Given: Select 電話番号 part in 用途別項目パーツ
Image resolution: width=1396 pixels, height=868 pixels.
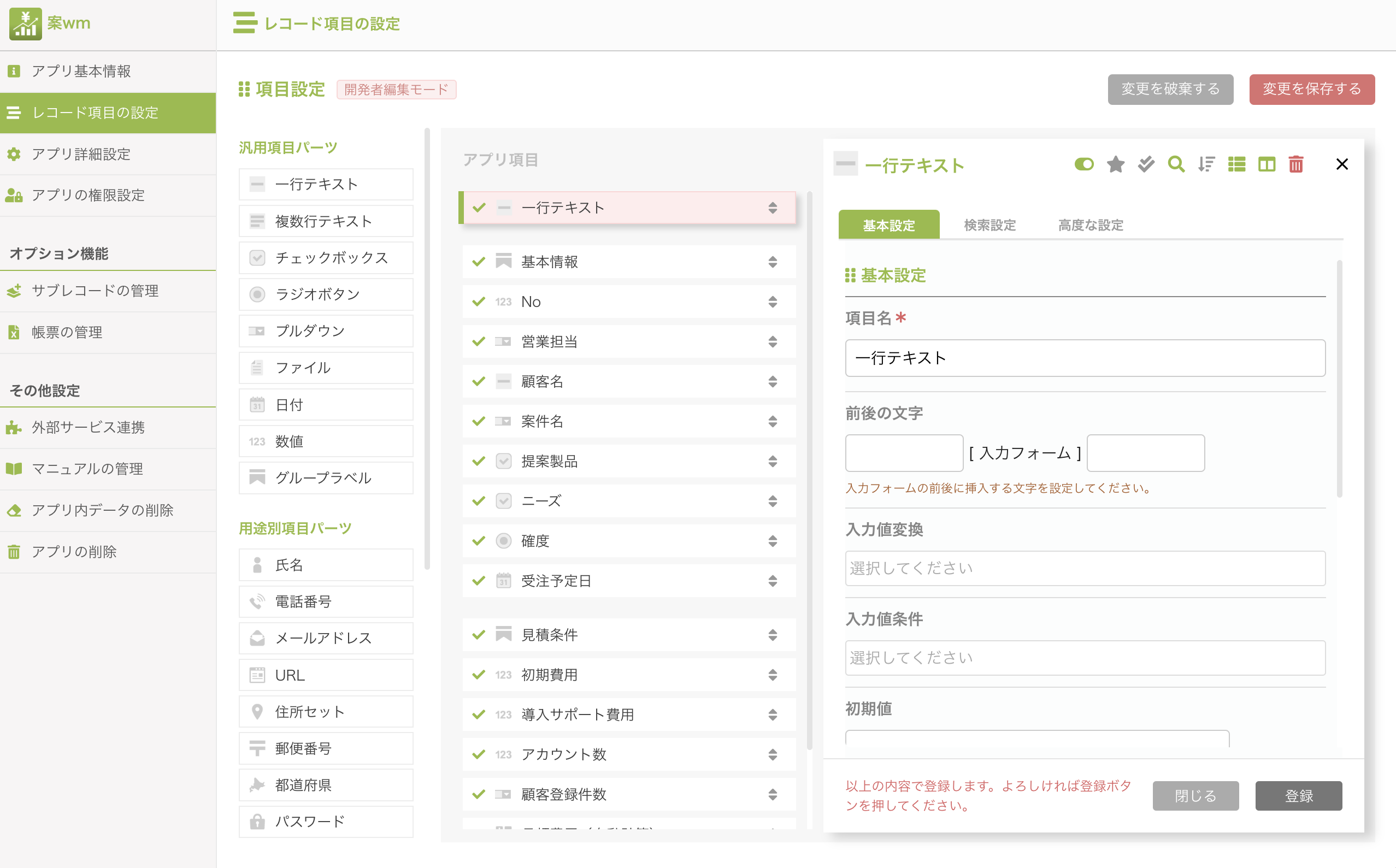Looking at the screenshot, I should 326,601.
